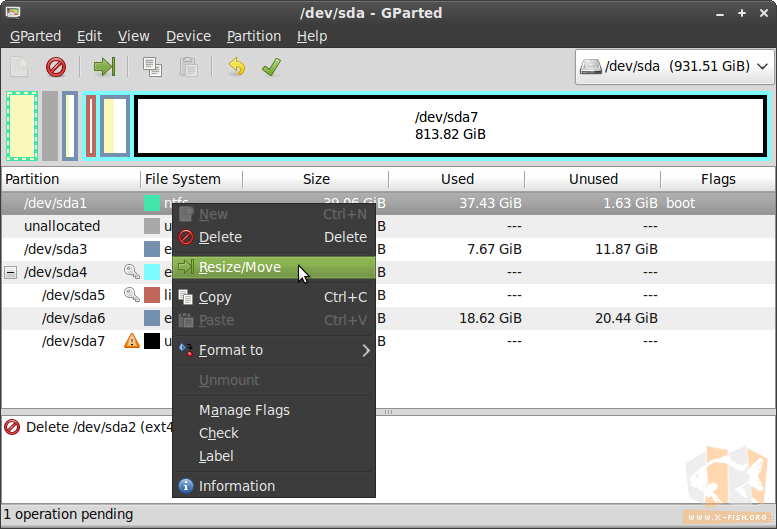The height and width of the screenshot is (529, 777).
Task: Click the Paste partition toolbar icon
Action: pyautogui.click(x=189, y=67)
